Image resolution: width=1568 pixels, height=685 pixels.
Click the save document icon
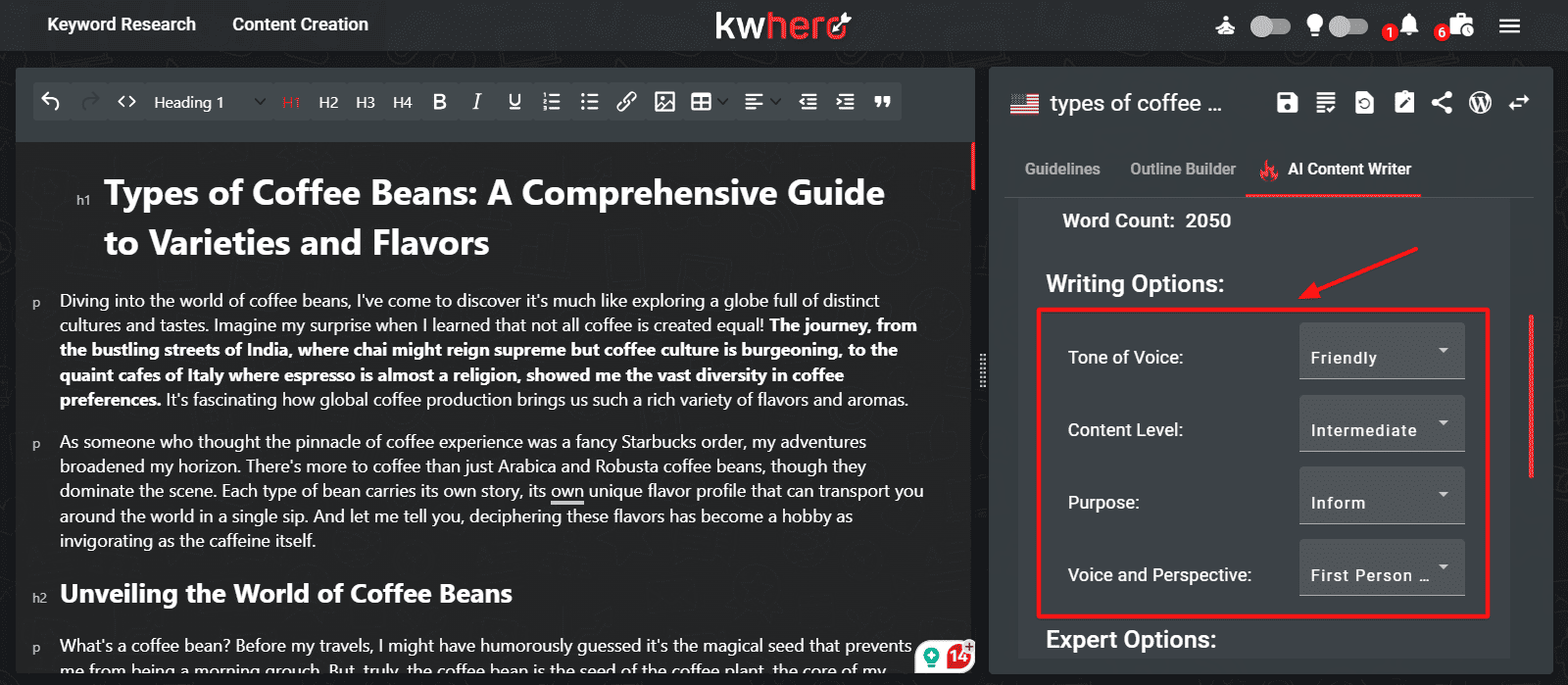click(1287, 103)
